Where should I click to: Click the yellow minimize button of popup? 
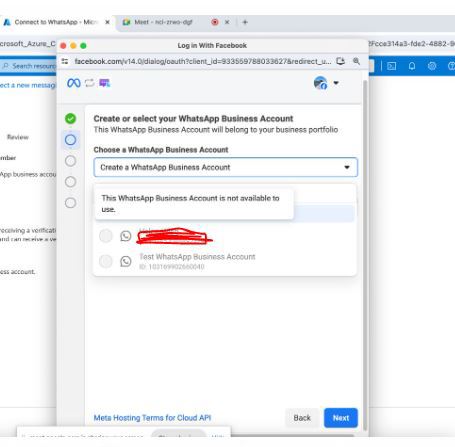click(73, 46)
